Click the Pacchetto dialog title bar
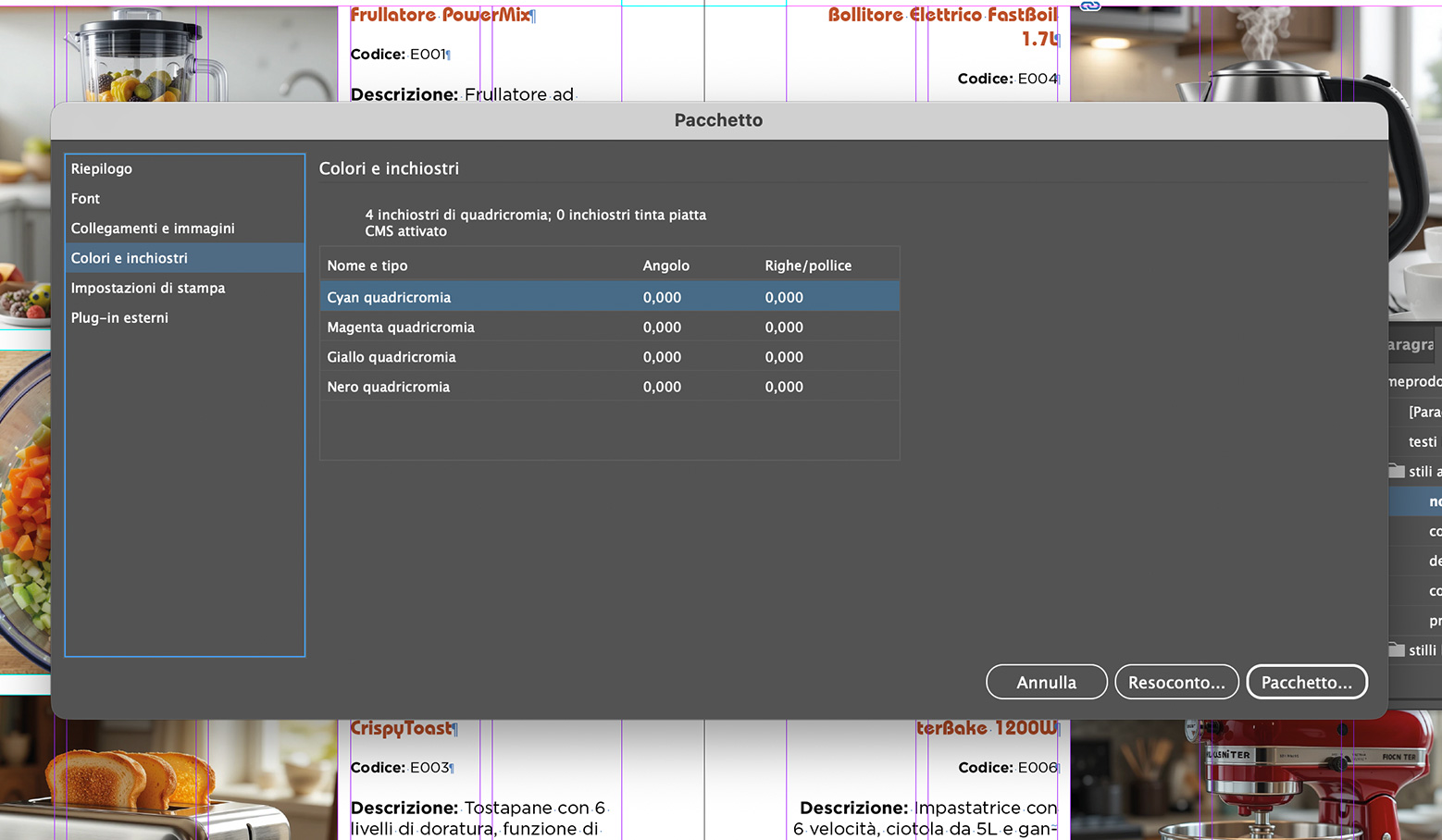 [x=719, y=120]
